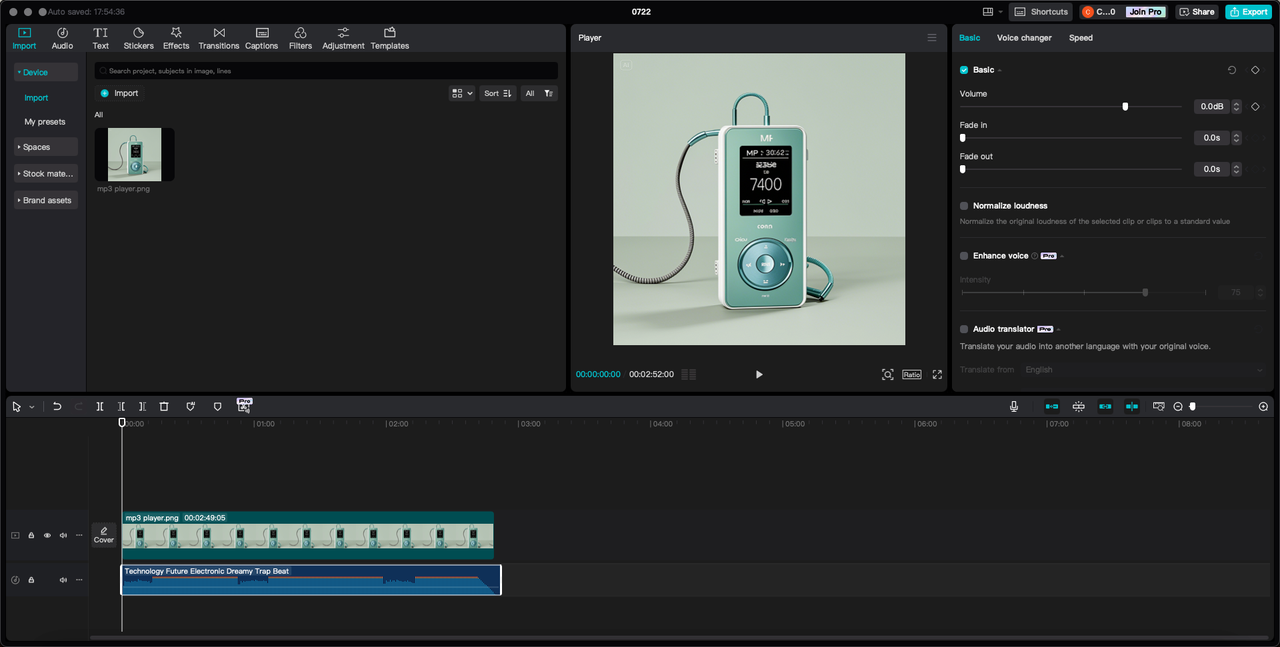Enable the Enhance voice checkbox
This screenshot has width=1280, height=647.
click(x=964, y=256)
